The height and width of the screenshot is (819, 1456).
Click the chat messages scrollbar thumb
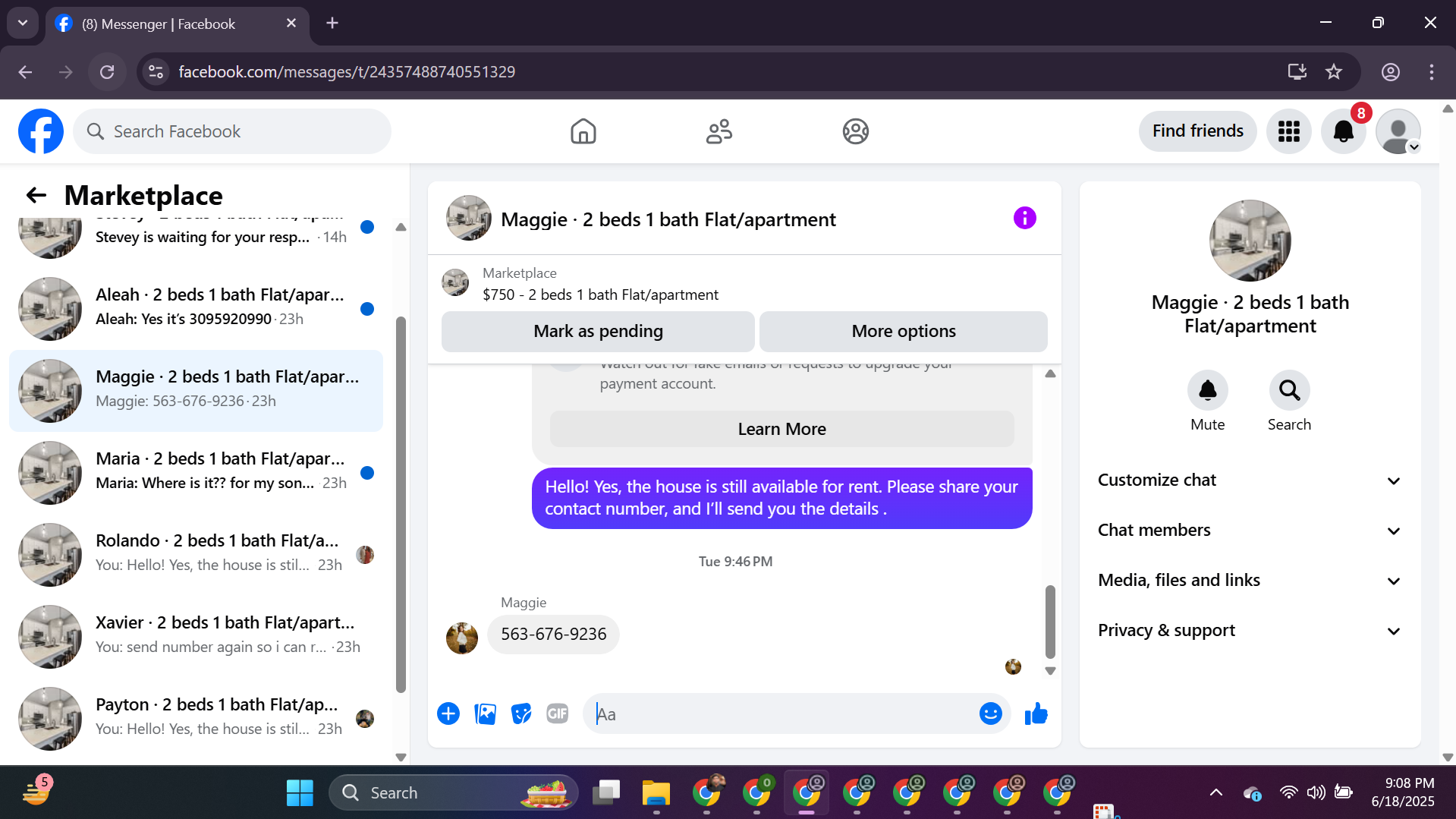click(1050, 621)
